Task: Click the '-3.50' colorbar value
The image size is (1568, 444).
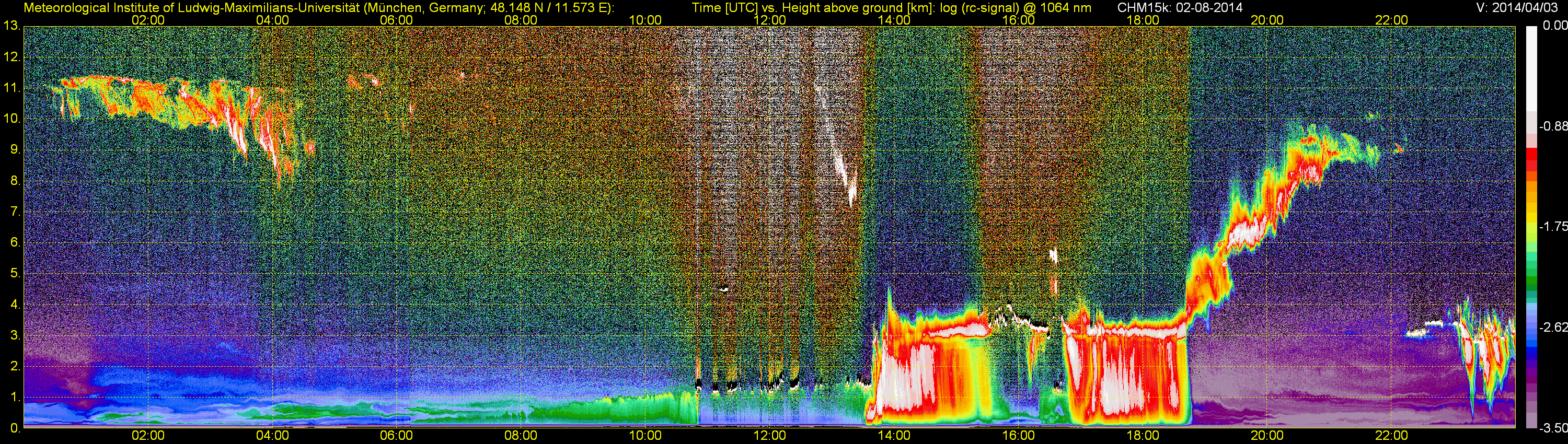Action: coord(1552,428)
